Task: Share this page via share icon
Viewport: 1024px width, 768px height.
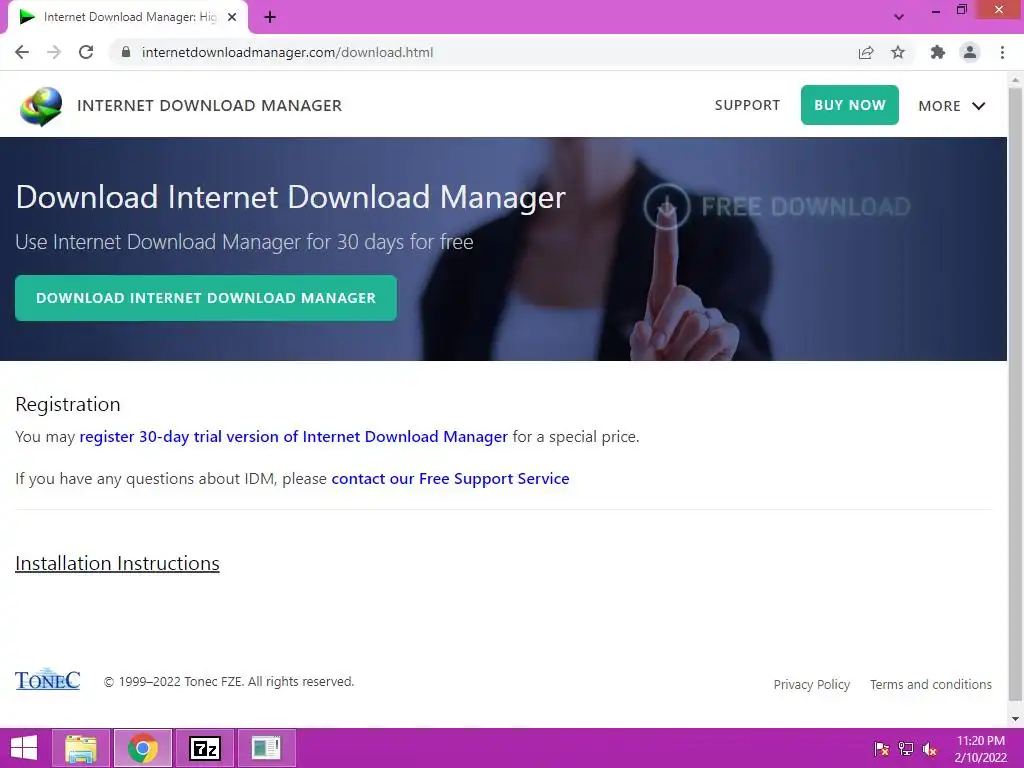Action: [x=866, y=52]
